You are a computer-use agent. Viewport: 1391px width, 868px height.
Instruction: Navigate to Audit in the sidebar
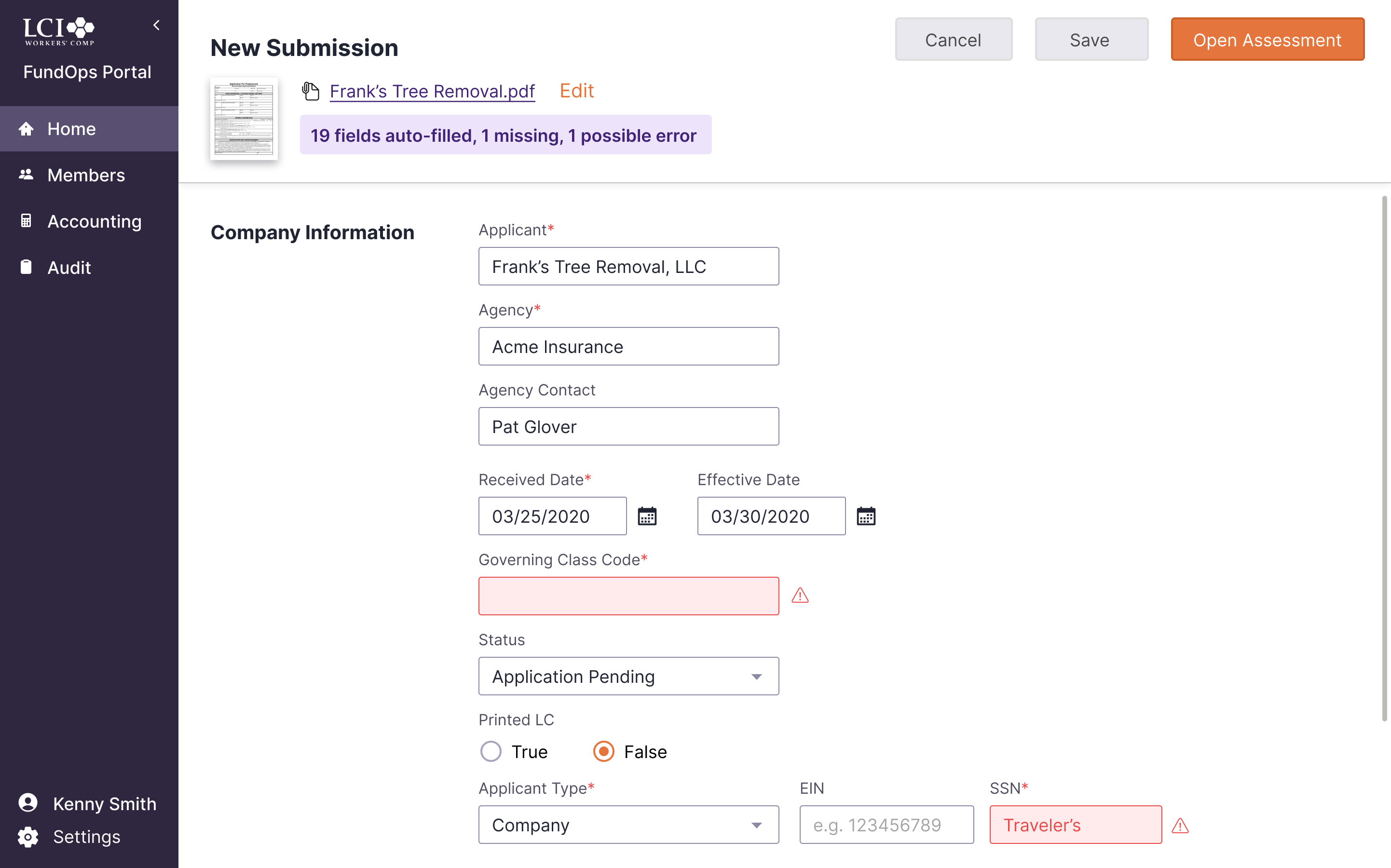[x=69, y=268]
